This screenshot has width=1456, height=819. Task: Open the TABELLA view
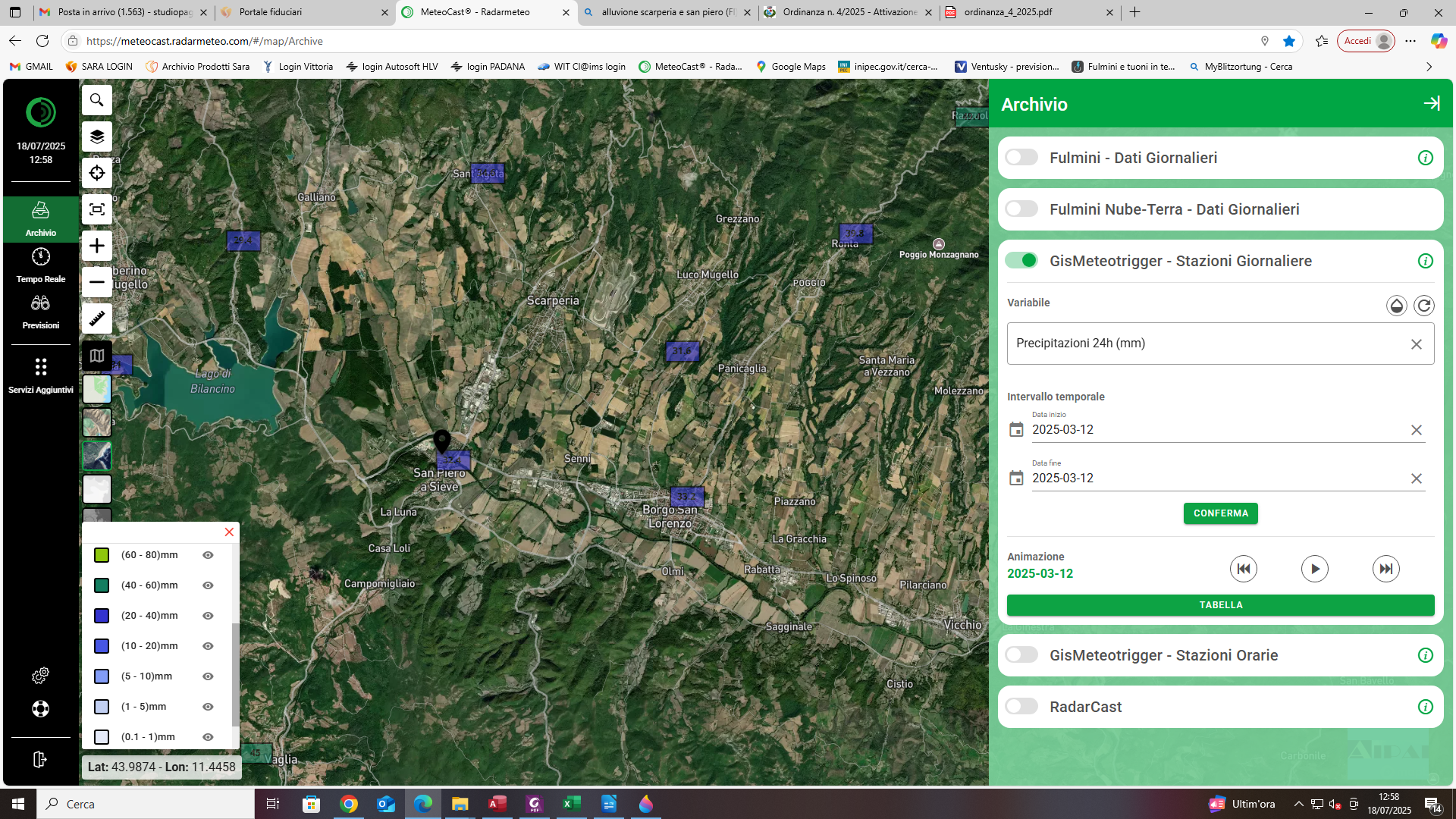click(x=1220, y=604)
